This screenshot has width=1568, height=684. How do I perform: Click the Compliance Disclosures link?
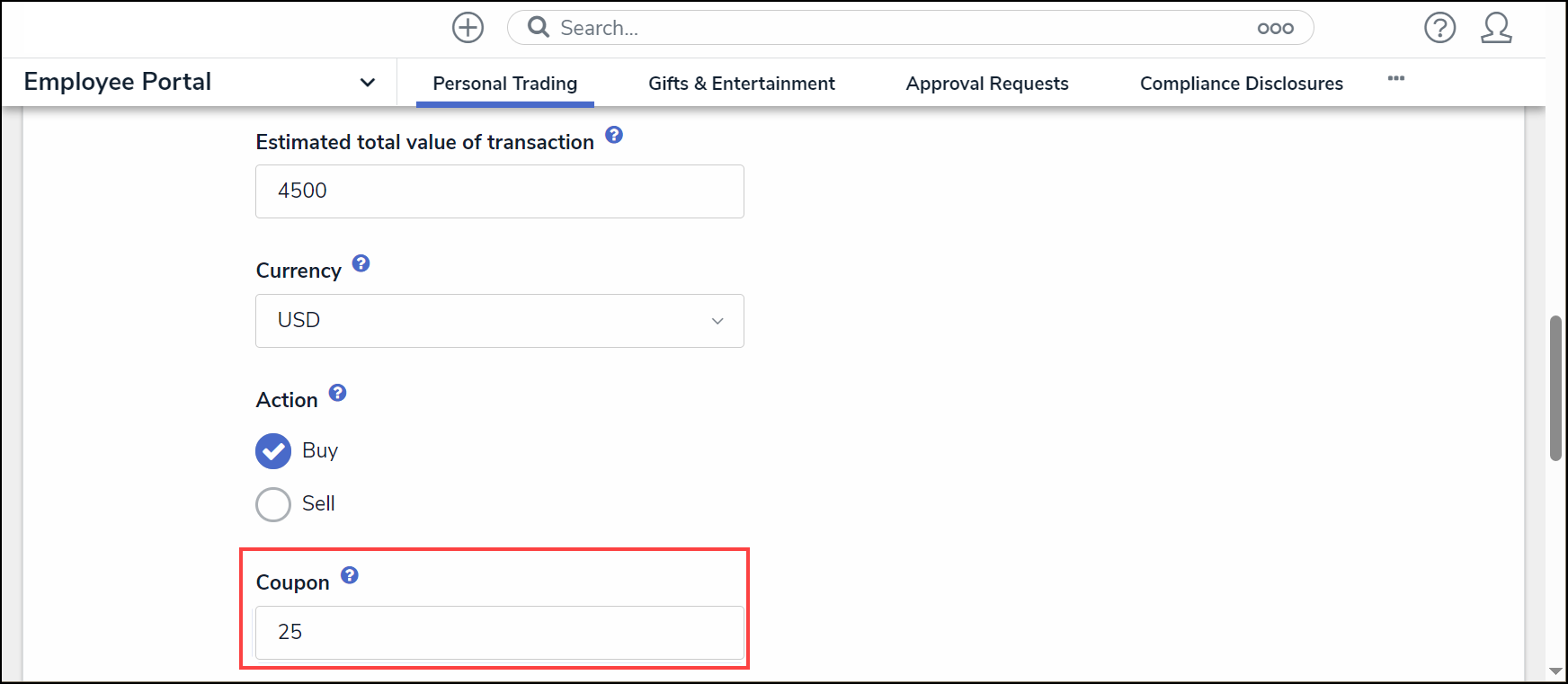1241,83
